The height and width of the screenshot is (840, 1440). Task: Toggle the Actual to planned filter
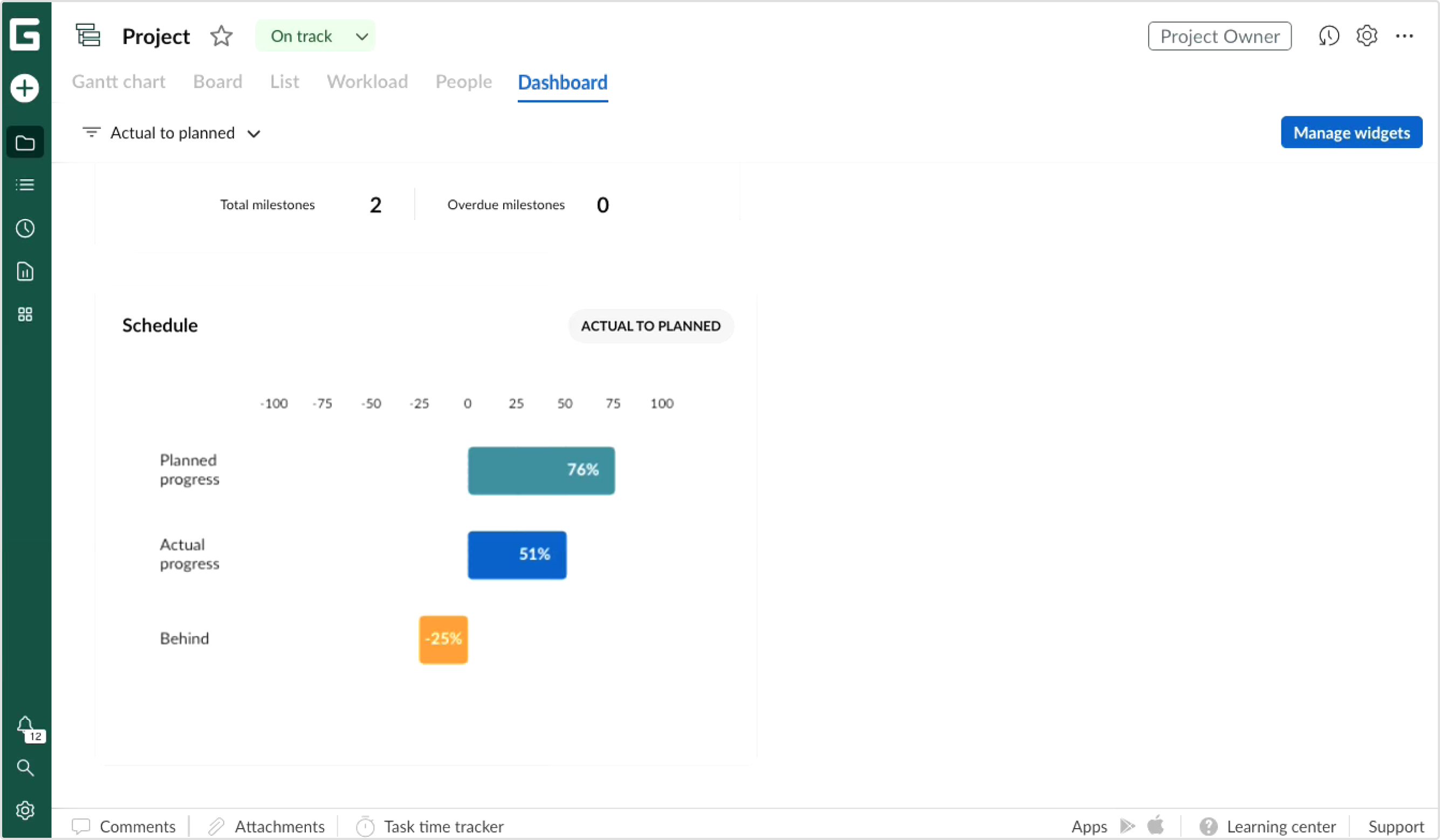92,132
